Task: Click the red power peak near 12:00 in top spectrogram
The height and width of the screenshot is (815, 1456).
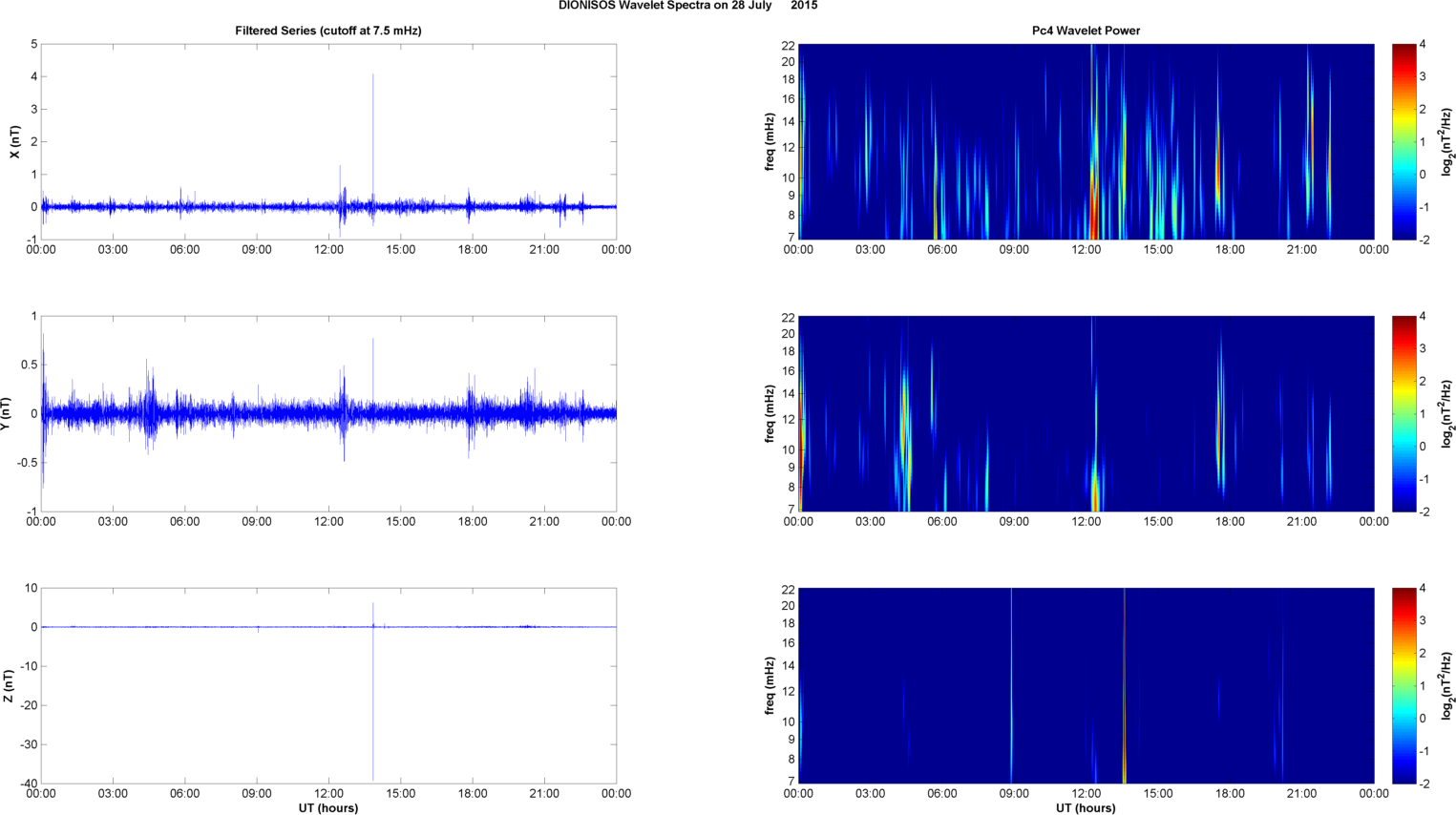Action: pos(1092,205)
